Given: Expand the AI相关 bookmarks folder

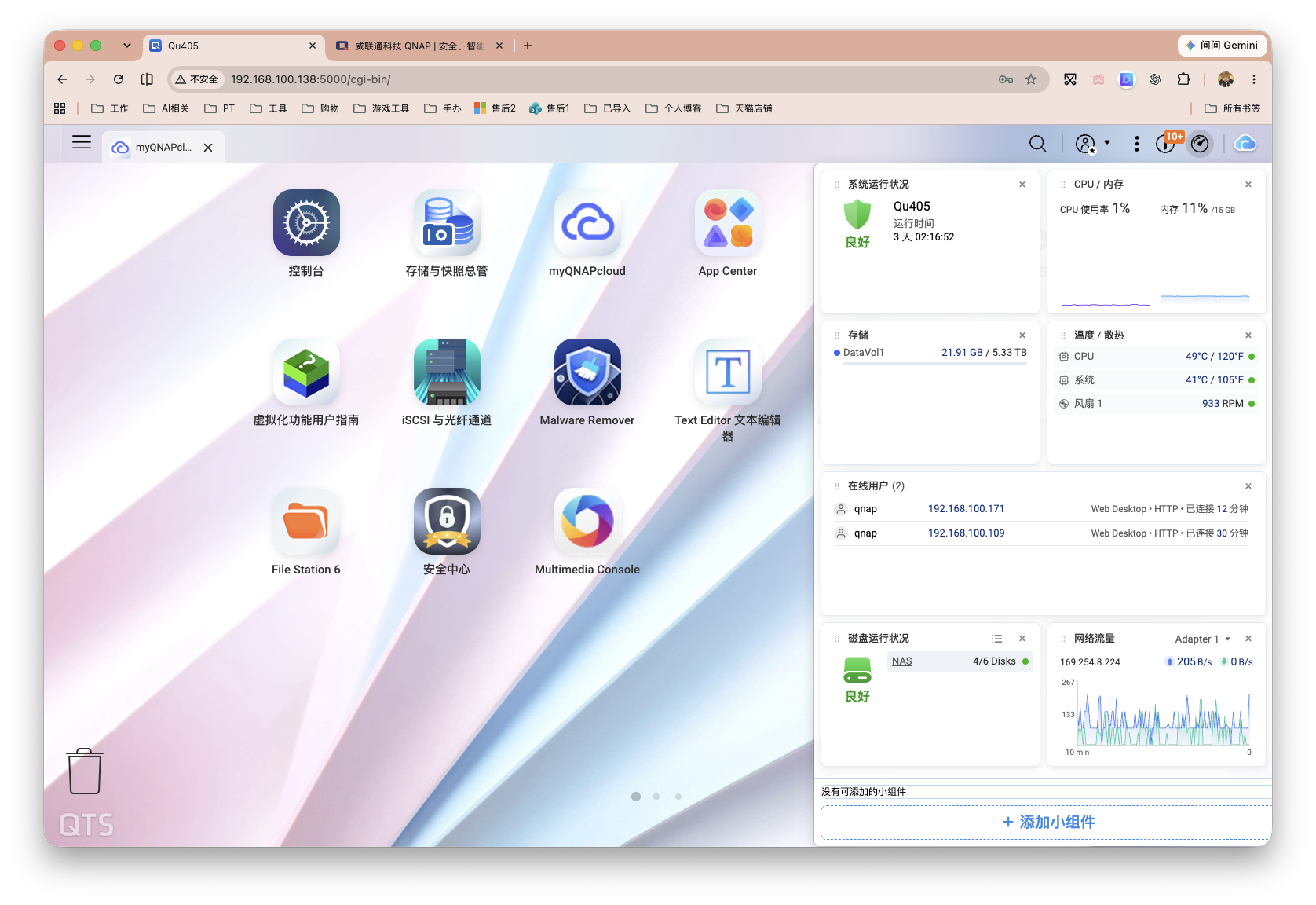Looking at the screenshot, I should [166, 108].
